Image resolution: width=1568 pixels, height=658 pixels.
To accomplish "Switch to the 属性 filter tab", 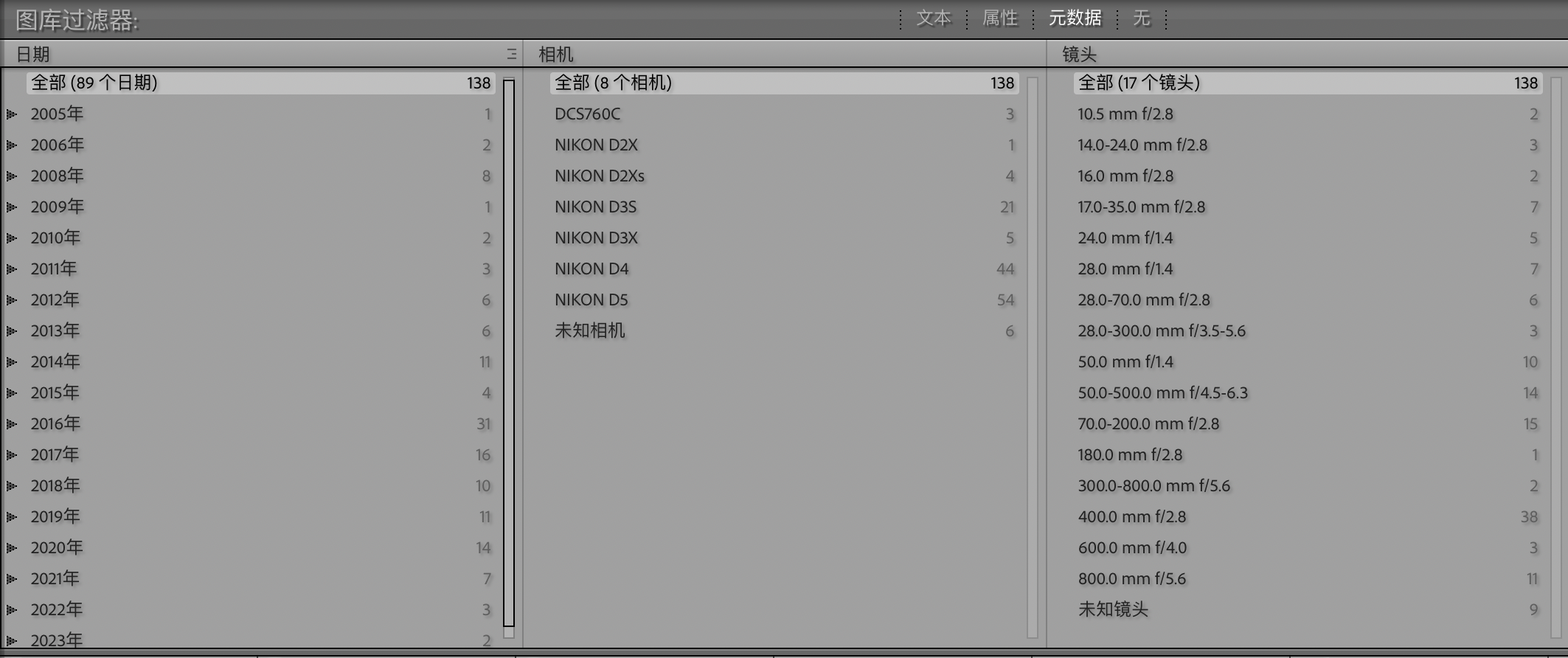I will tap(1000, 18).
